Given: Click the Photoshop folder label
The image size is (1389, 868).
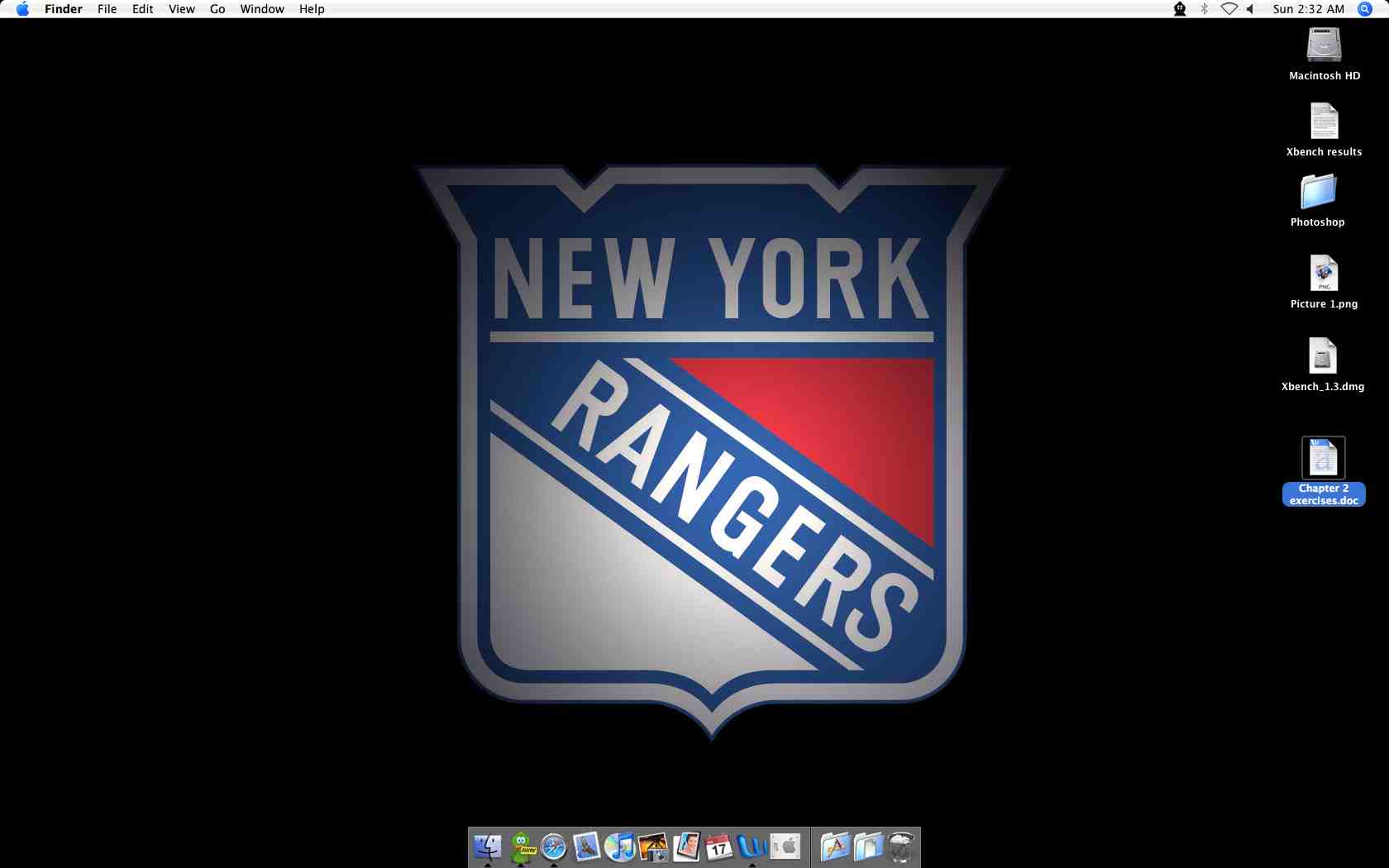Looking at the screenshot, I should (x=1317, y=222).
